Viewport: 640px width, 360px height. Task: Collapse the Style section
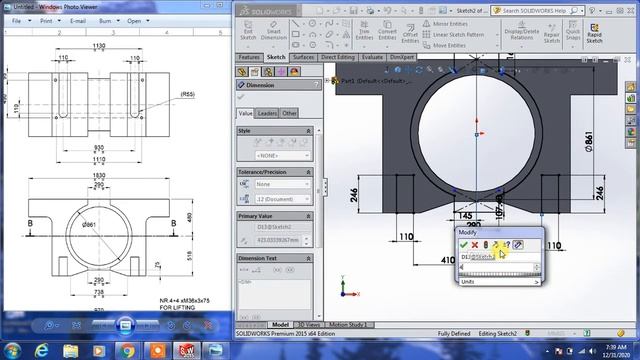point(308,131)
